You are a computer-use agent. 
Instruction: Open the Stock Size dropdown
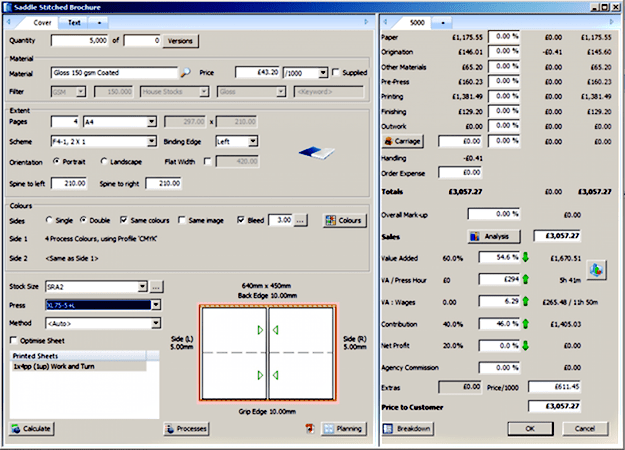coord(141,287)
